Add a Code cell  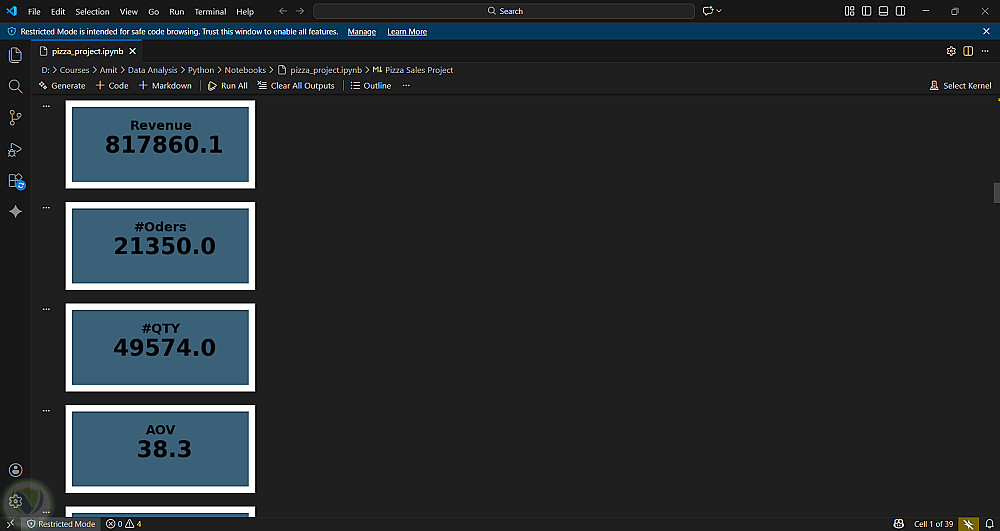[x=112, y=85]
